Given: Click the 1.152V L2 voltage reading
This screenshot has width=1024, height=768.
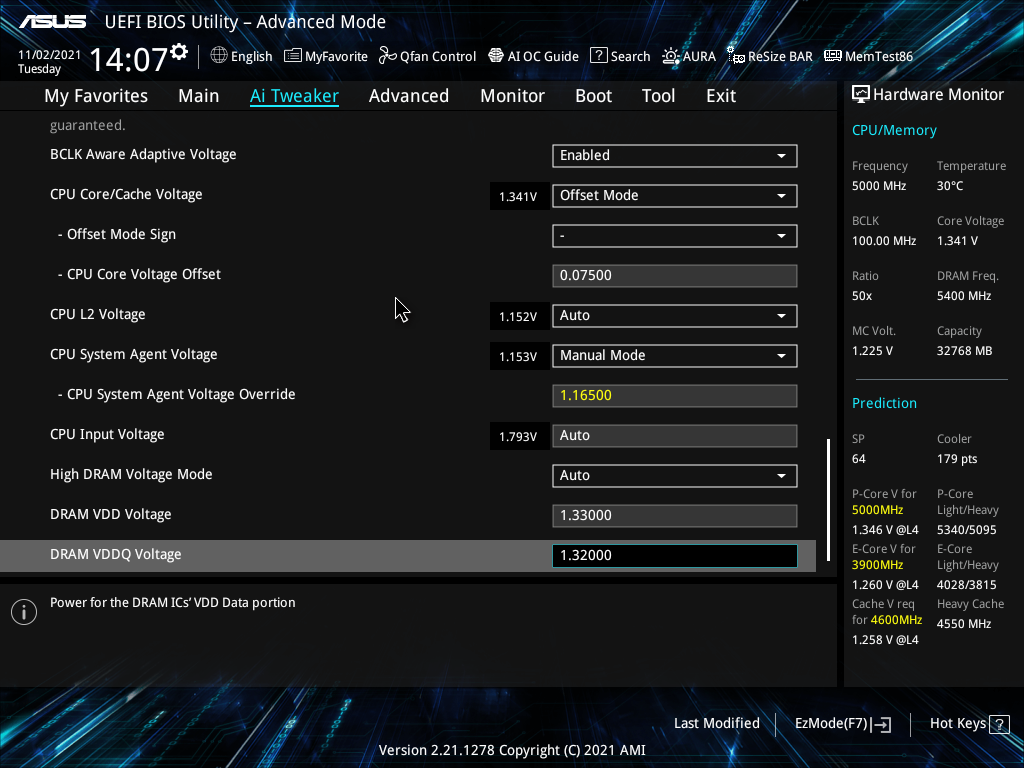Looking at the screenshot, I should (x=518, y=317).
